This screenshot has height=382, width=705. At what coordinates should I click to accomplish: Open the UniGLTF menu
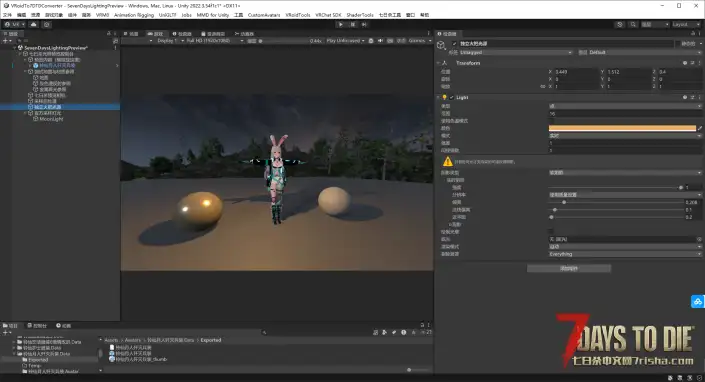(x=168, y=15)
